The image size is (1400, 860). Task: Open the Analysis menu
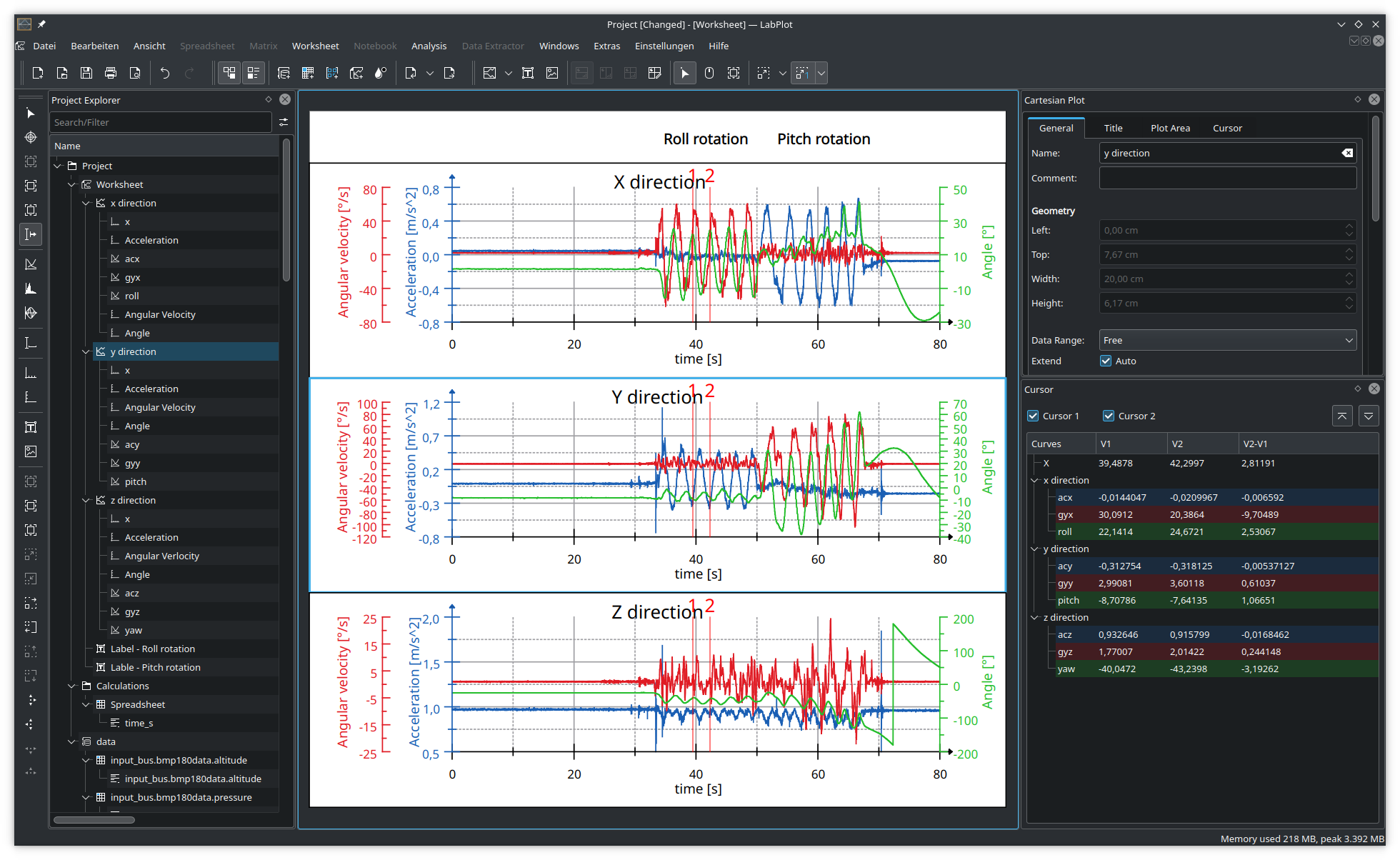pos(429,46)
